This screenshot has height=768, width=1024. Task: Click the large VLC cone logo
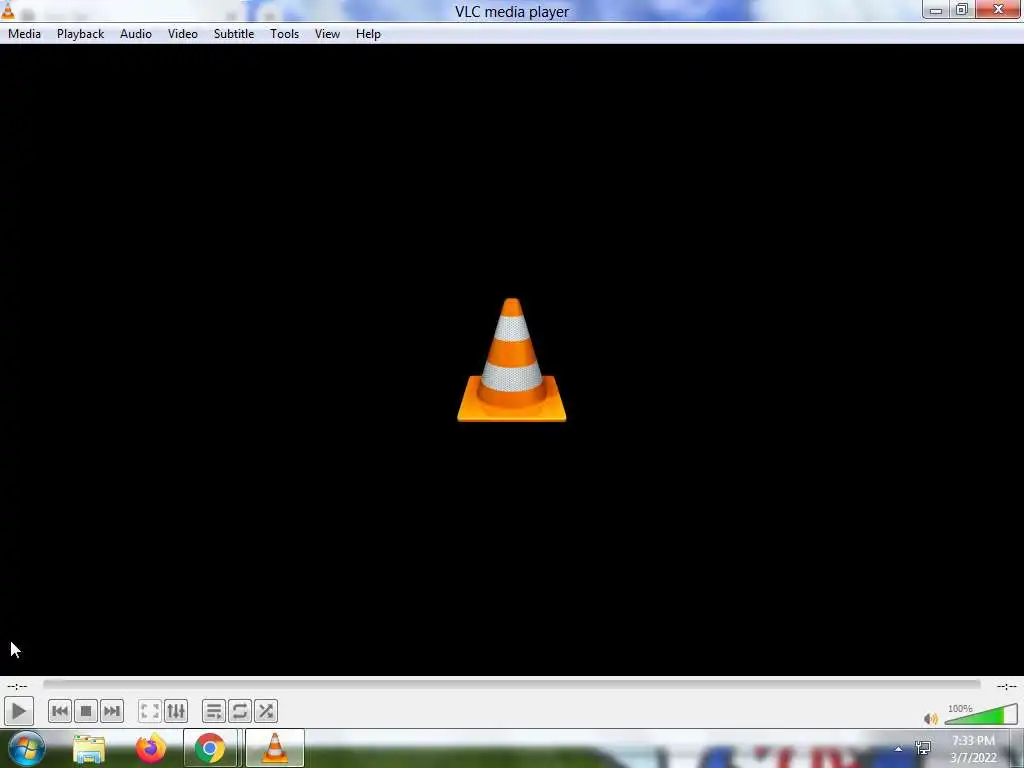(x=511, y=360)
